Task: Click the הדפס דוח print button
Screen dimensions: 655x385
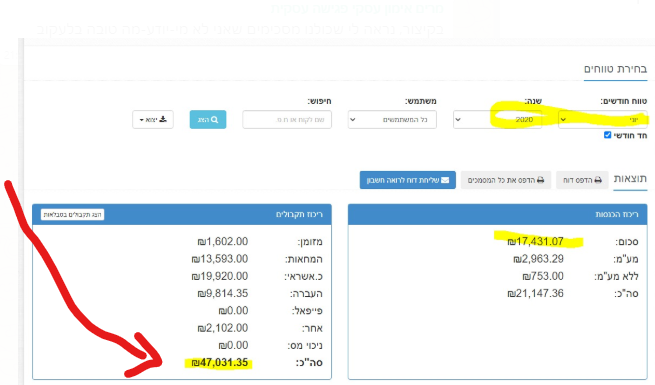Action: click(x=582, y=180)
